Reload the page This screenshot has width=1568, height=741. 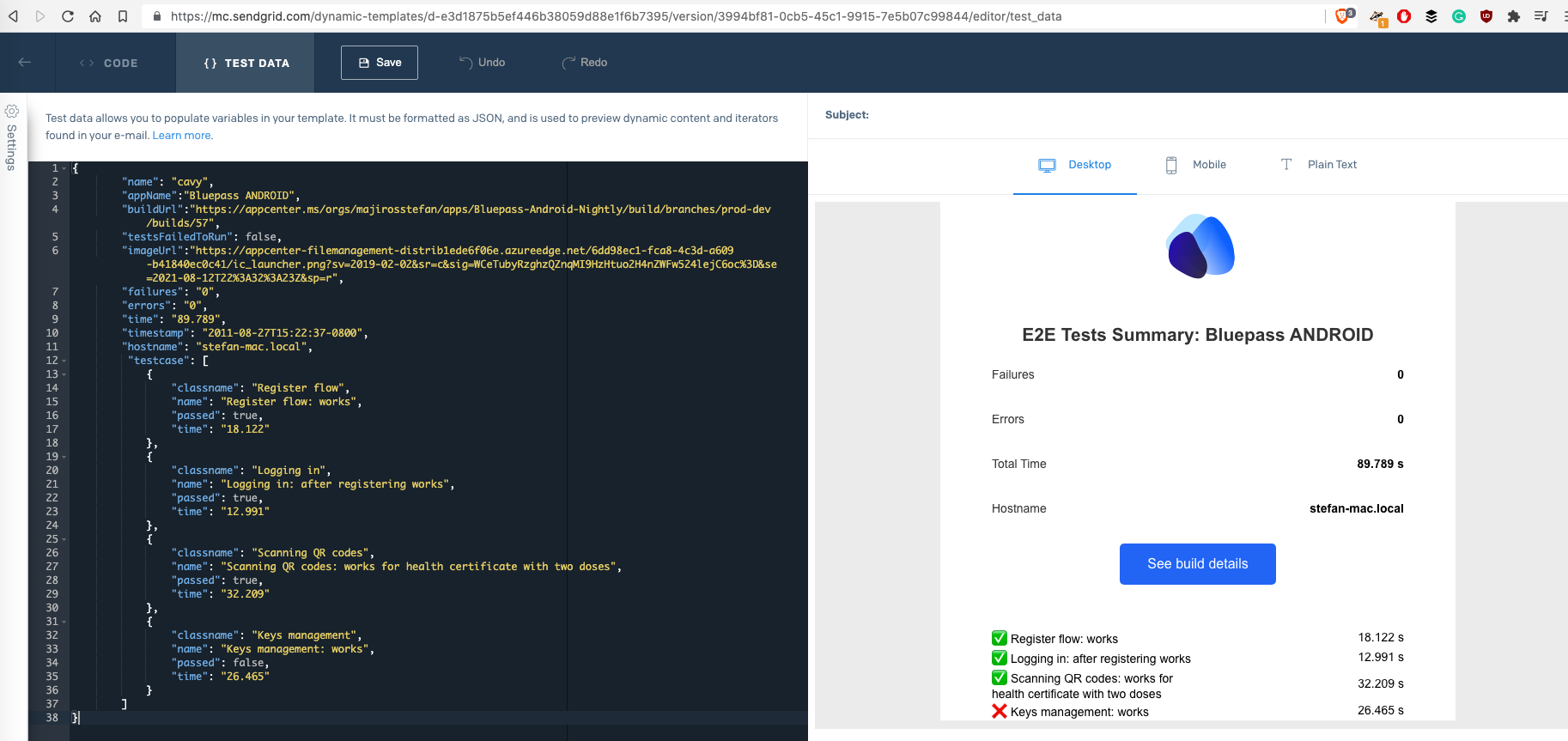point(68,16)
